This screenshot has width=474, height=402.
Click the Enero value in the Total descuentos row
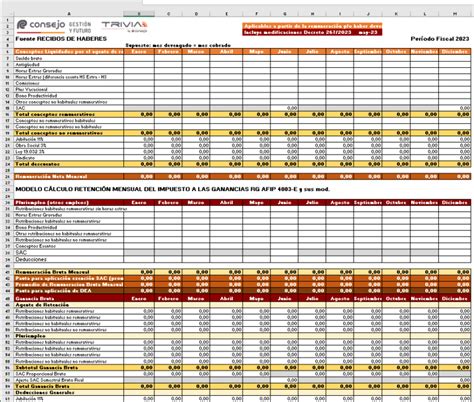pyautogui.click(x=139, y=164)
